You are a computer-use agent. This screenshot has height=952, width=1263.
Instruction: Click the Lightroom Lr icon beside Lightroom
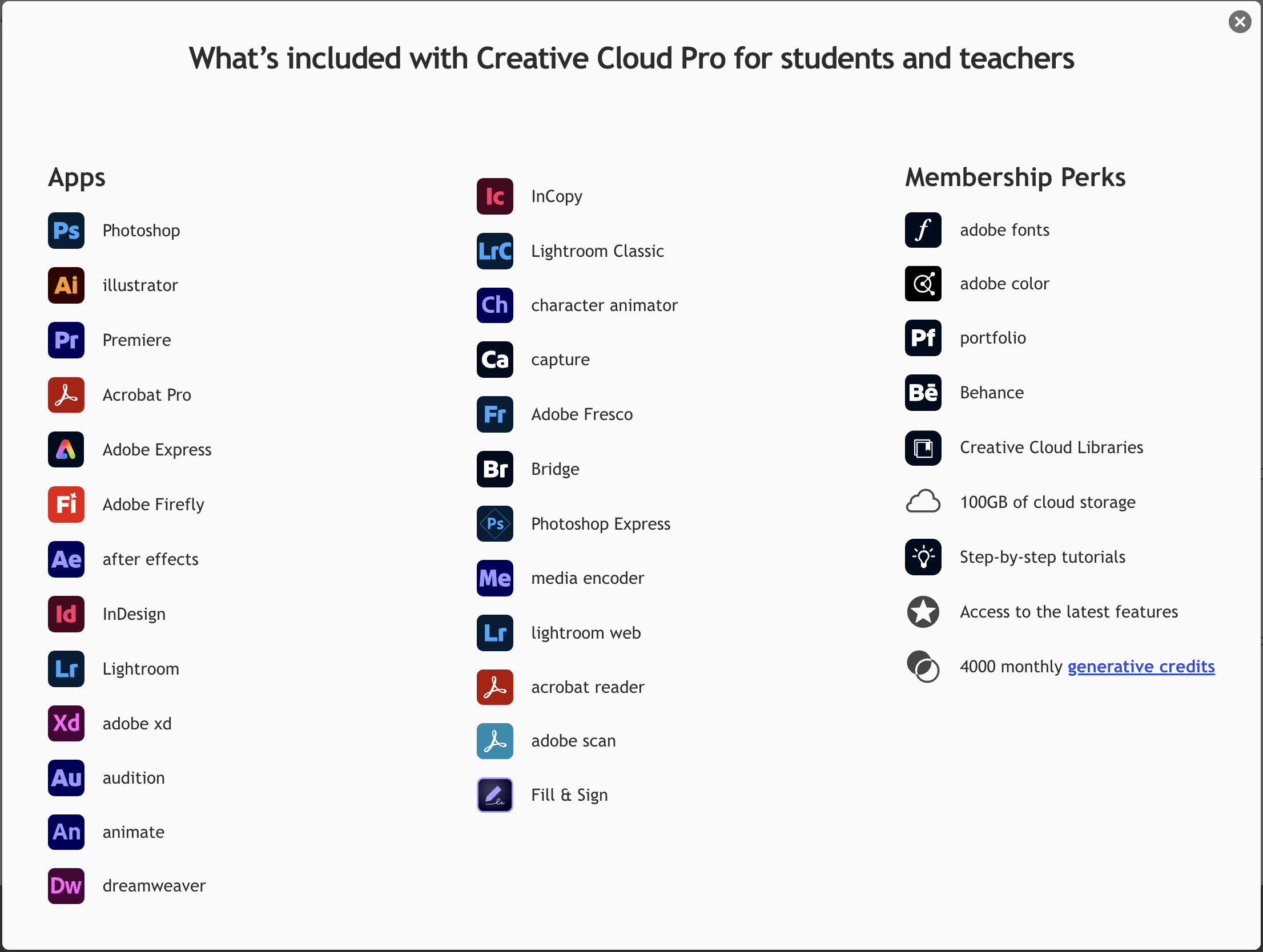(66, 669)
